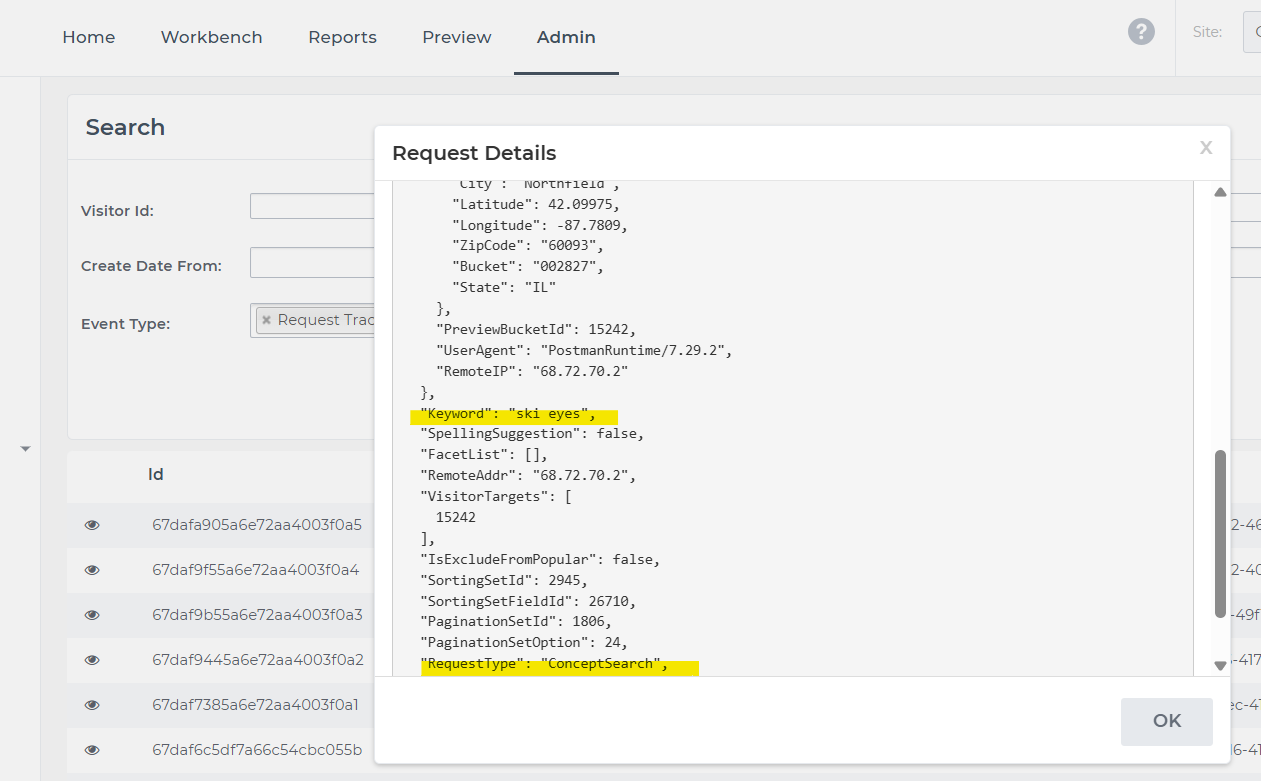Click the FacetList empty array line
The image size is (1261, 781).
pos(484,455)
